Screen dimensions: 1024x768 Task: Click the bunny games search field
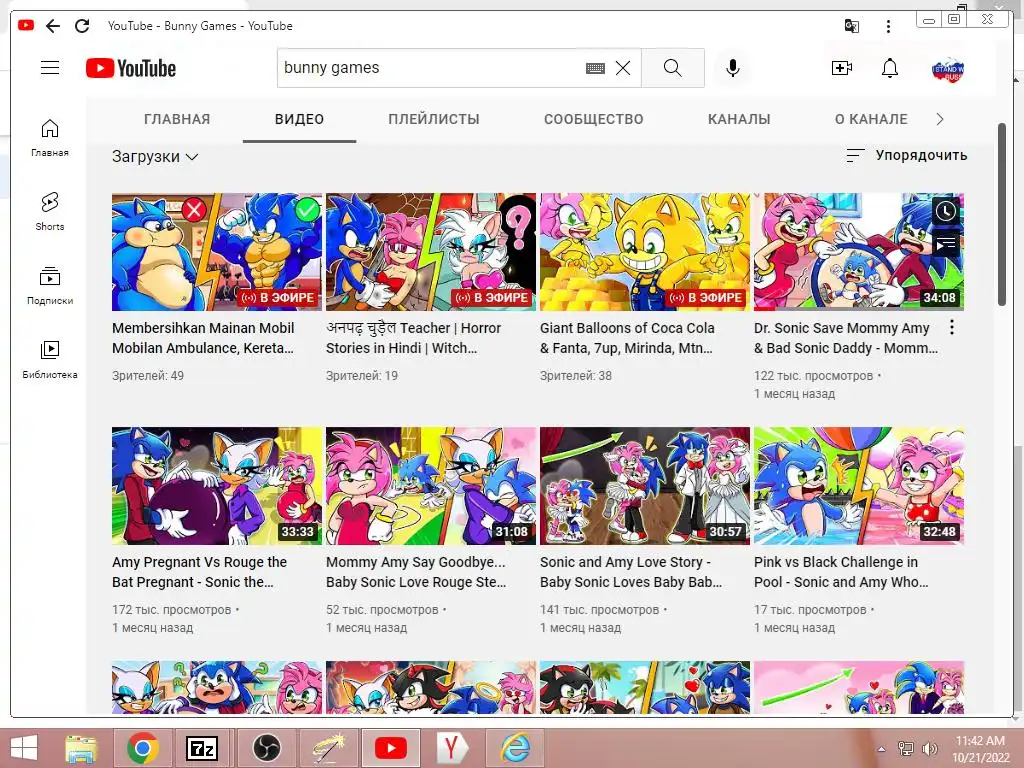coord(431,68)
